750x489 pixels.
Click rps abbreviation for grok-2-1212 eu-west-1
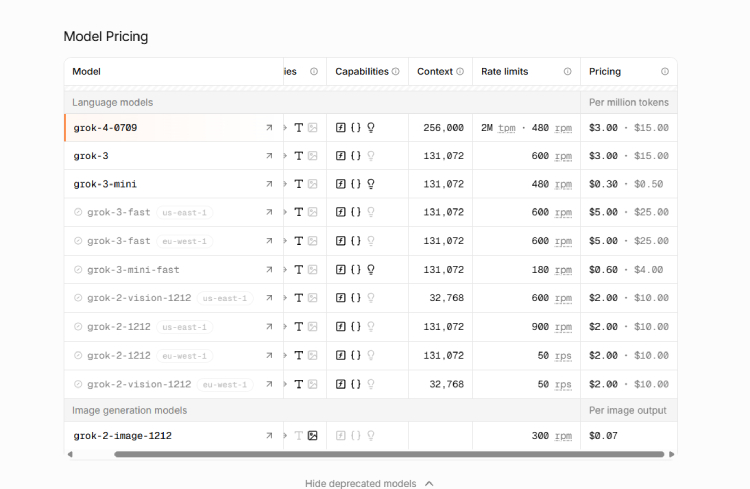(563, 356)
